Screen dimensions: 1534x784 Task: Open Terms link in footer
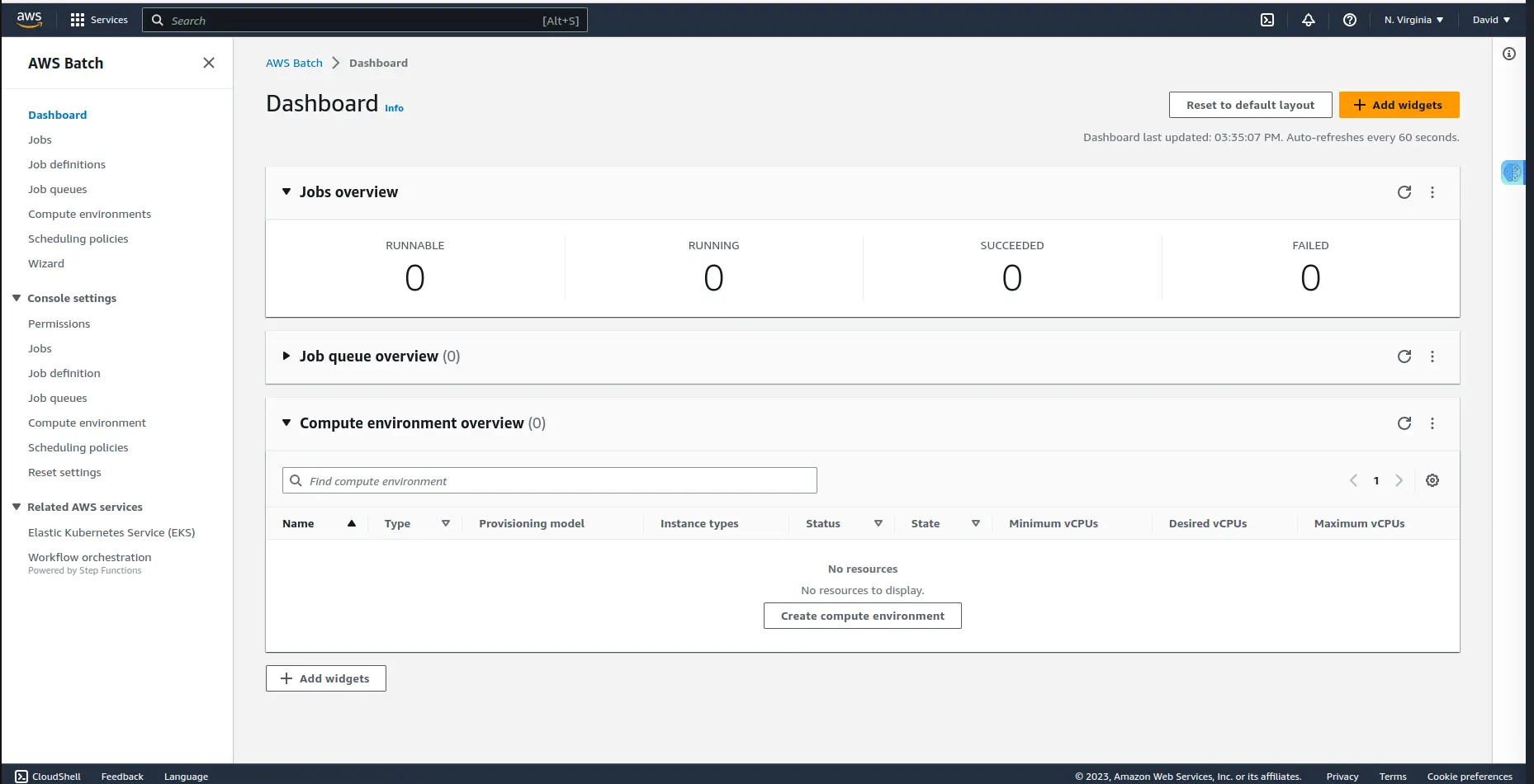tap(1392, 777)
